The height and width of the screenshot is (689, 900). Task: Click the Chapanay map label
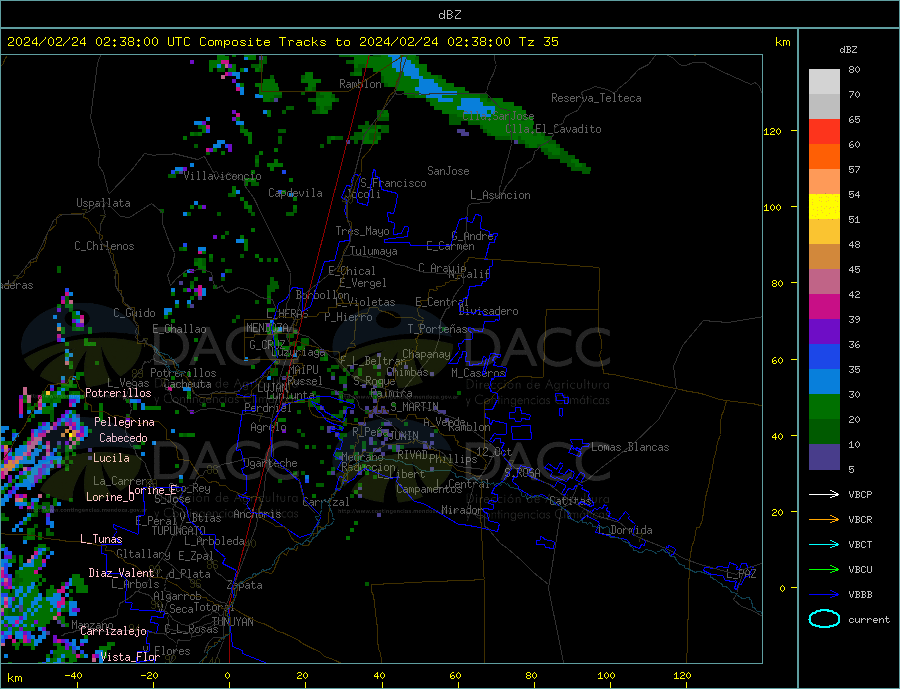(x=426, y=354)
